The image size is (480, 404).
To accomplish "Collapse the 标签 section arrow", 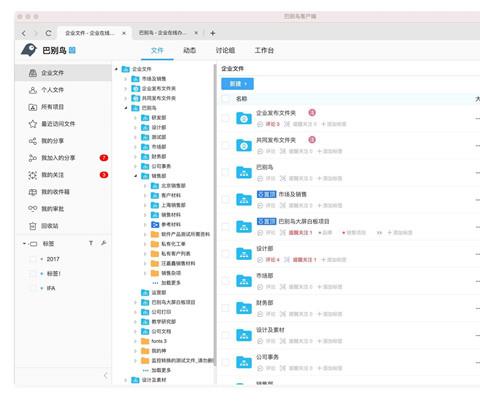I will click(x=24, y=244).
